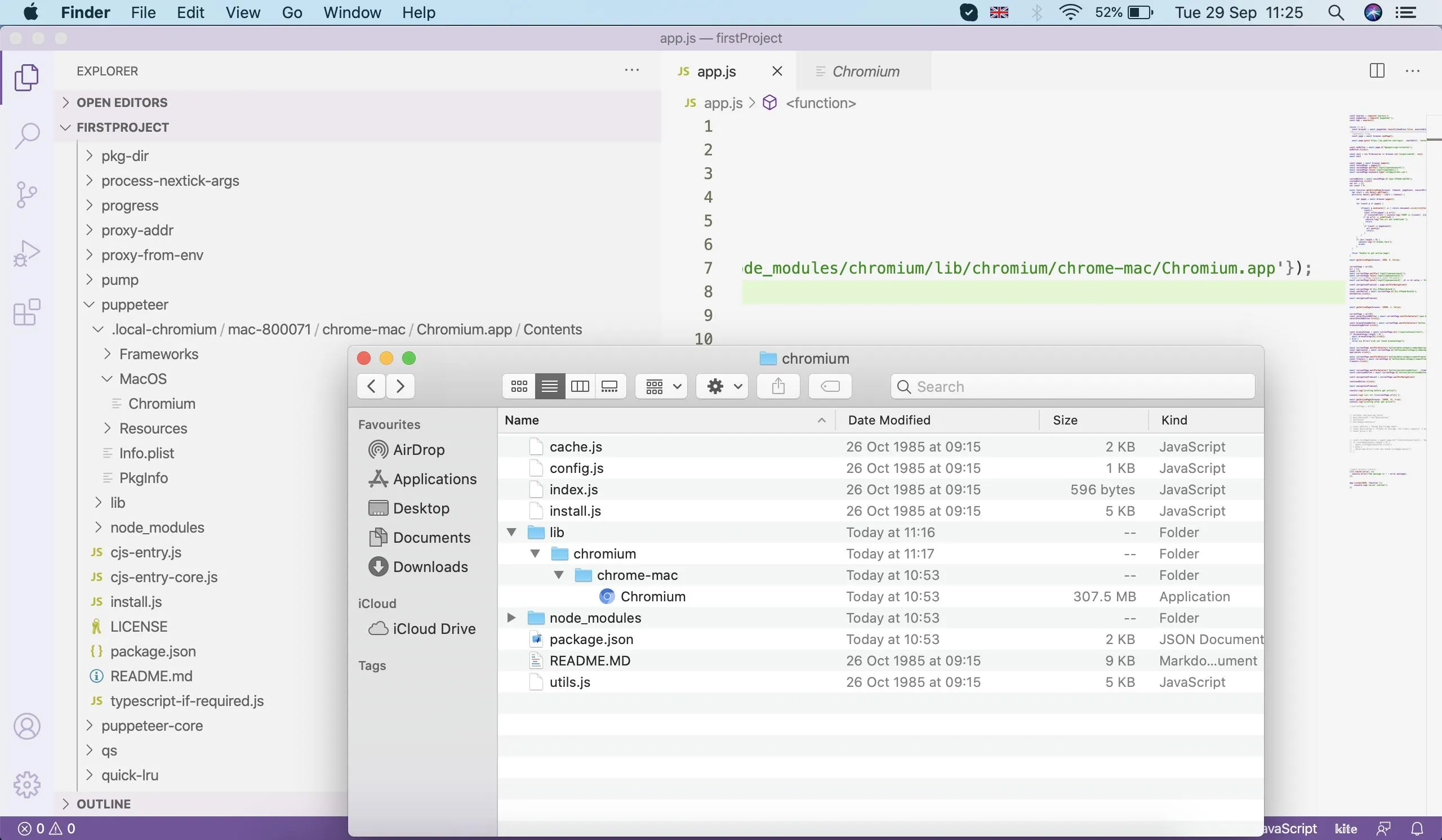Collapse the lib folder disclosure triangle

point(511,533)
